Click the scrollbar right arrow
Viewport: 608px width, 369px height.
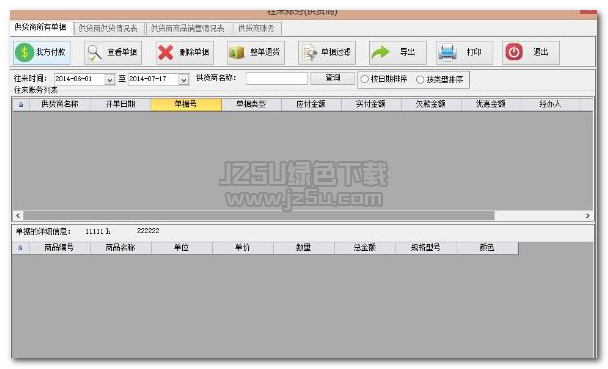click(x=587, y=216)
